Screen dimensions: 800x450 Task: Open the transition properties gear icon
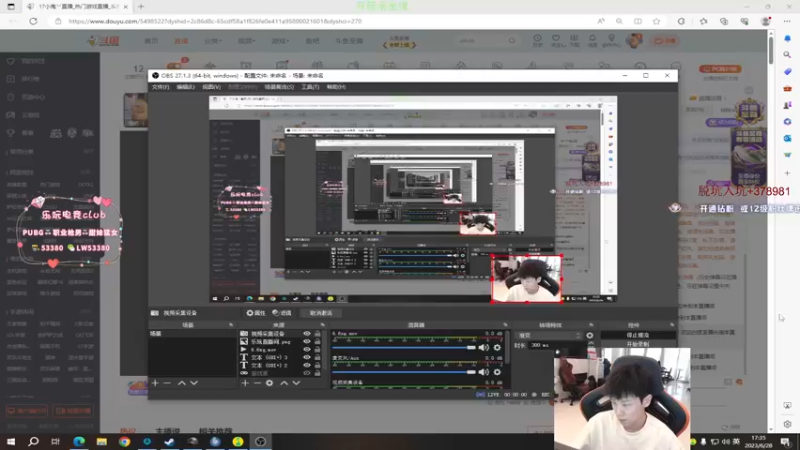(x=590, y=335)
